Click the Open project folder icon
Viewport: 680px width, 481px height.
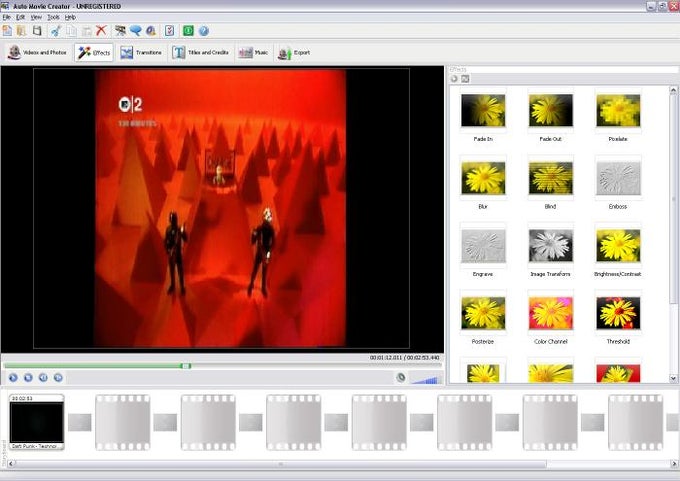click(x=21, y=30)
